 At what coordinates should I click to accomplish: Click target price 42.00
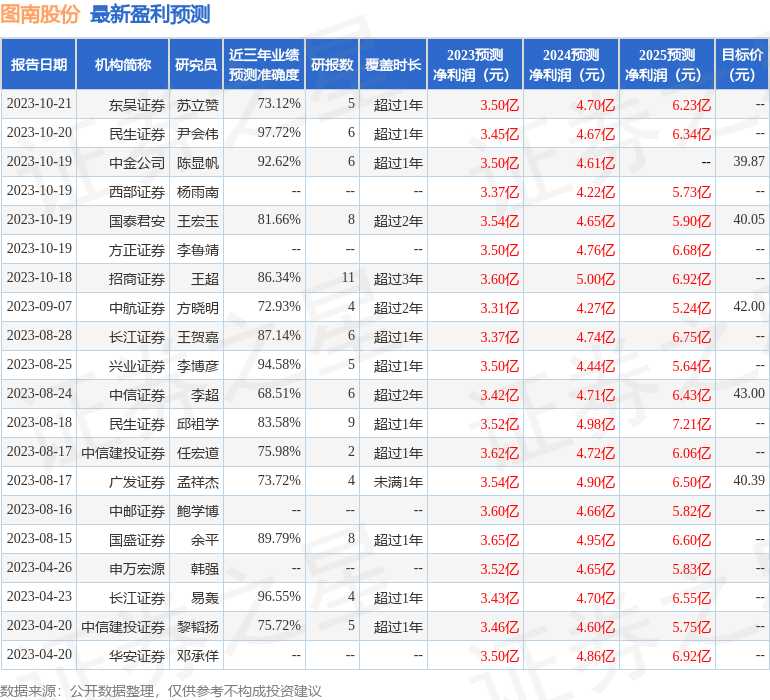click(749, 307)
